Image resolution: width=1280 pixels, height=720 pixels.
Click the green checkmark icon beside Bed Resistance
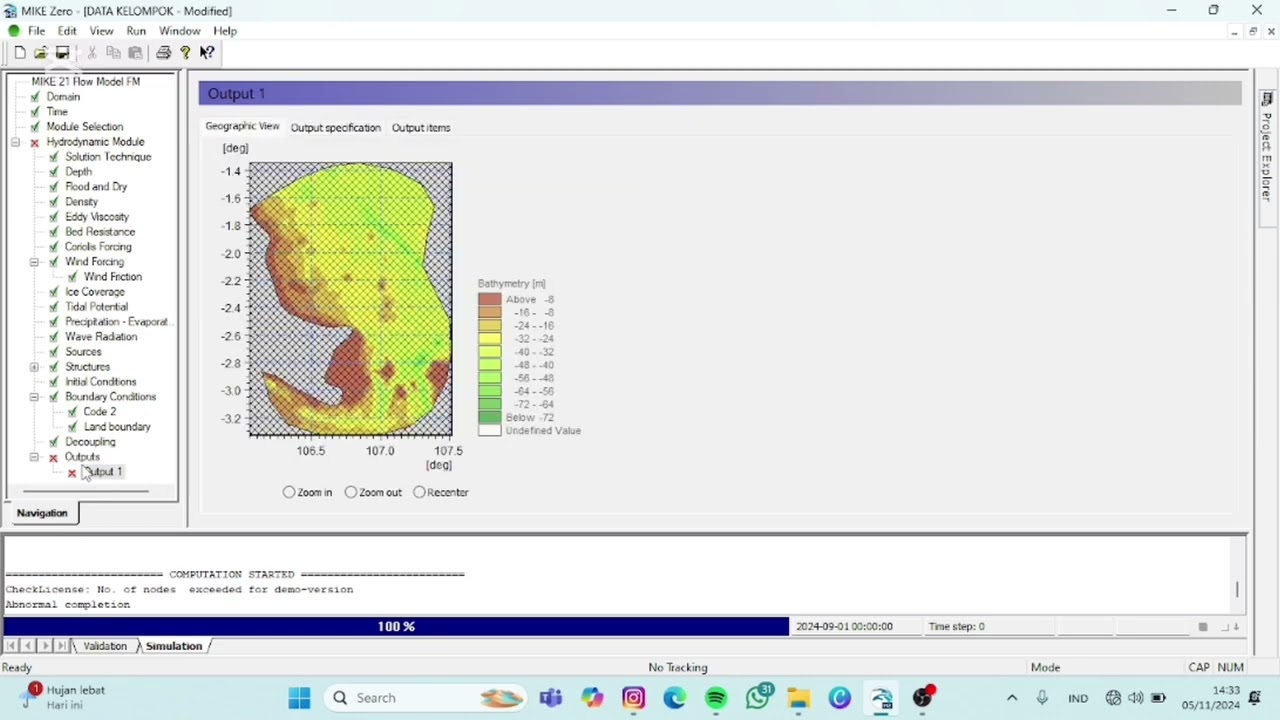[54, 232]
